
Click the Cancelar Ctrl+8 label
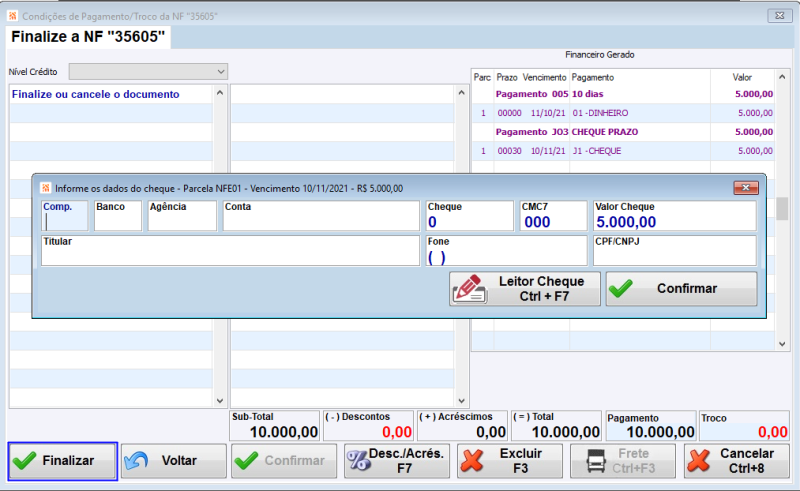[x=747, y=461]
